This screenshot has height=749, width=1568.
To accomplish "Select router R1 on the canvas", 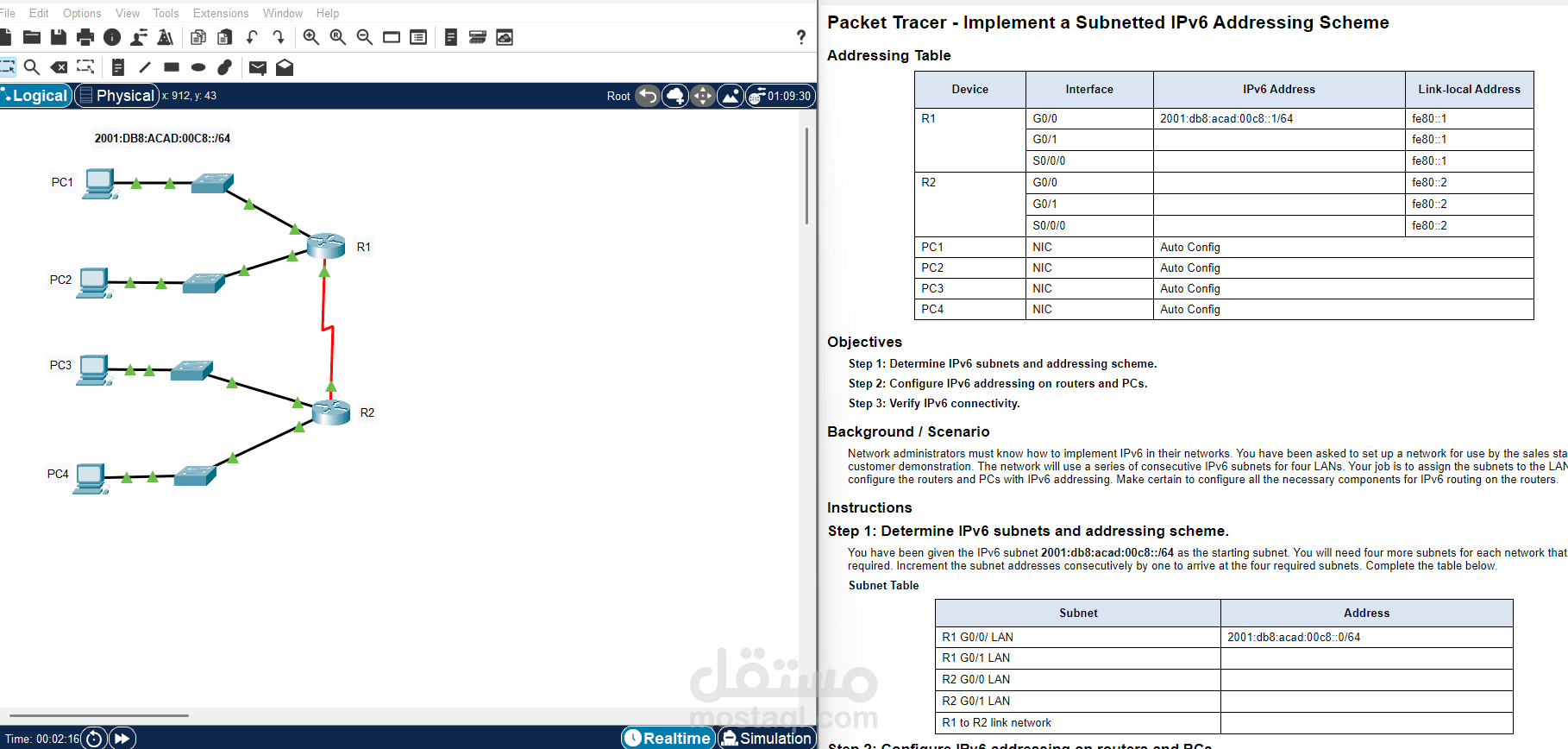I will [326, 246].
